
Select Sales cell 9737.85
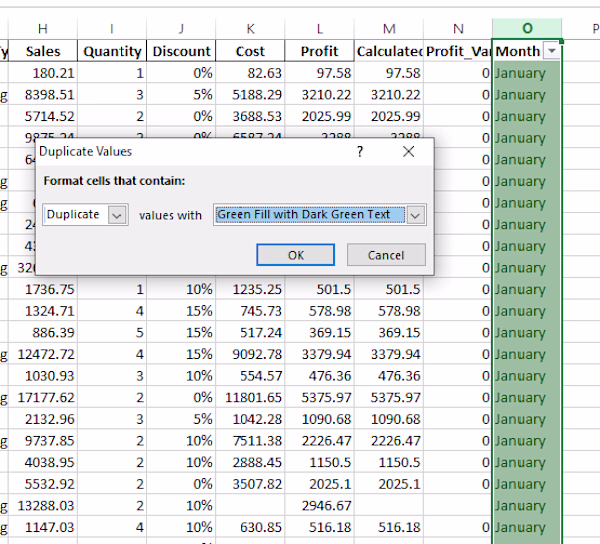coord(43,441)
